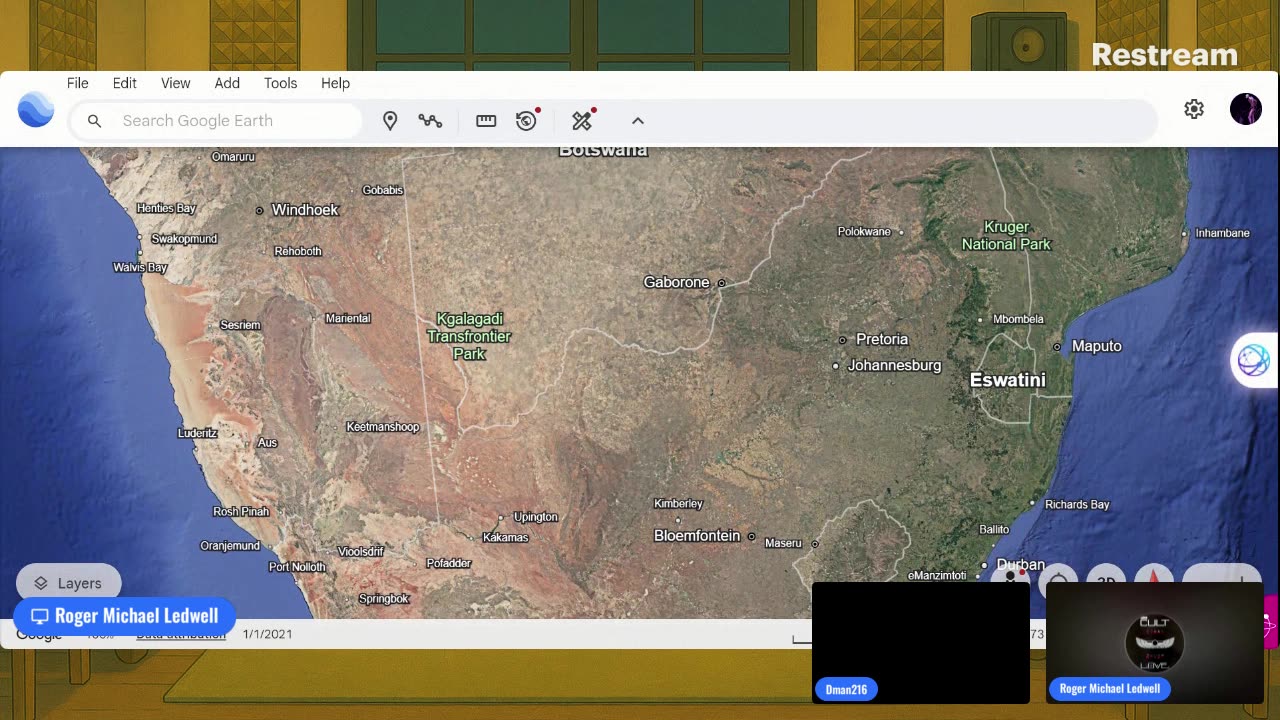Click the Johannesburg city label
1280x720 pixels.
click(894, 365)
